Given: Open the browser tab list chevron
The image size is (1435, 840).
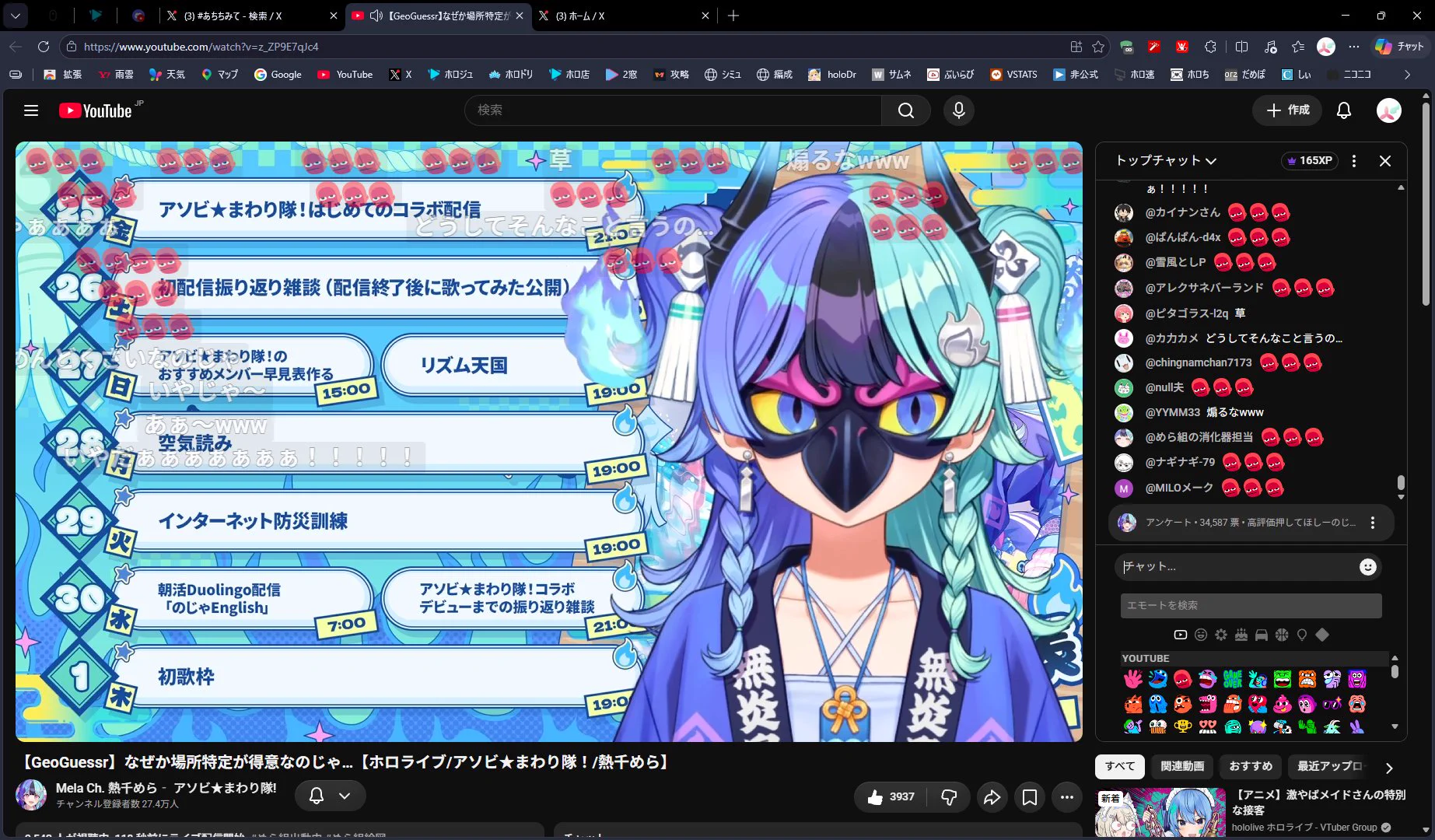Looking at the screenshot, I should coord(15,15).
